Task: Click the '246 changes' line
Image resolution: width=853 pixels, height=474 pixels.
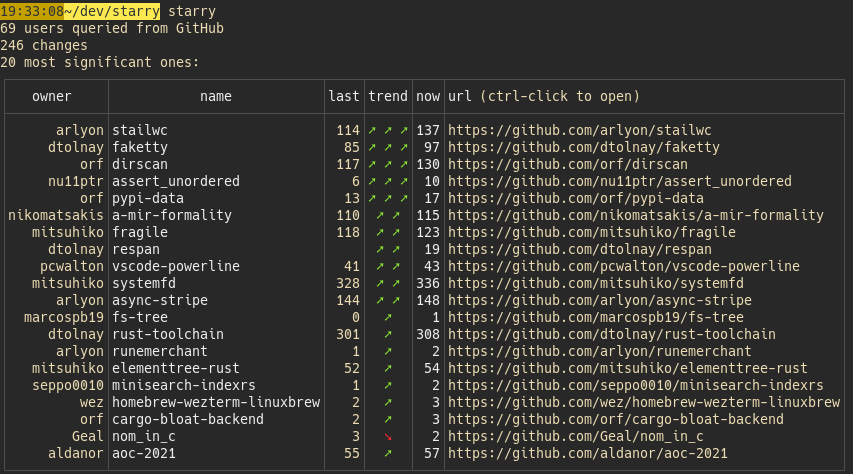Action: pyautogui.click(x=44, y=46)
